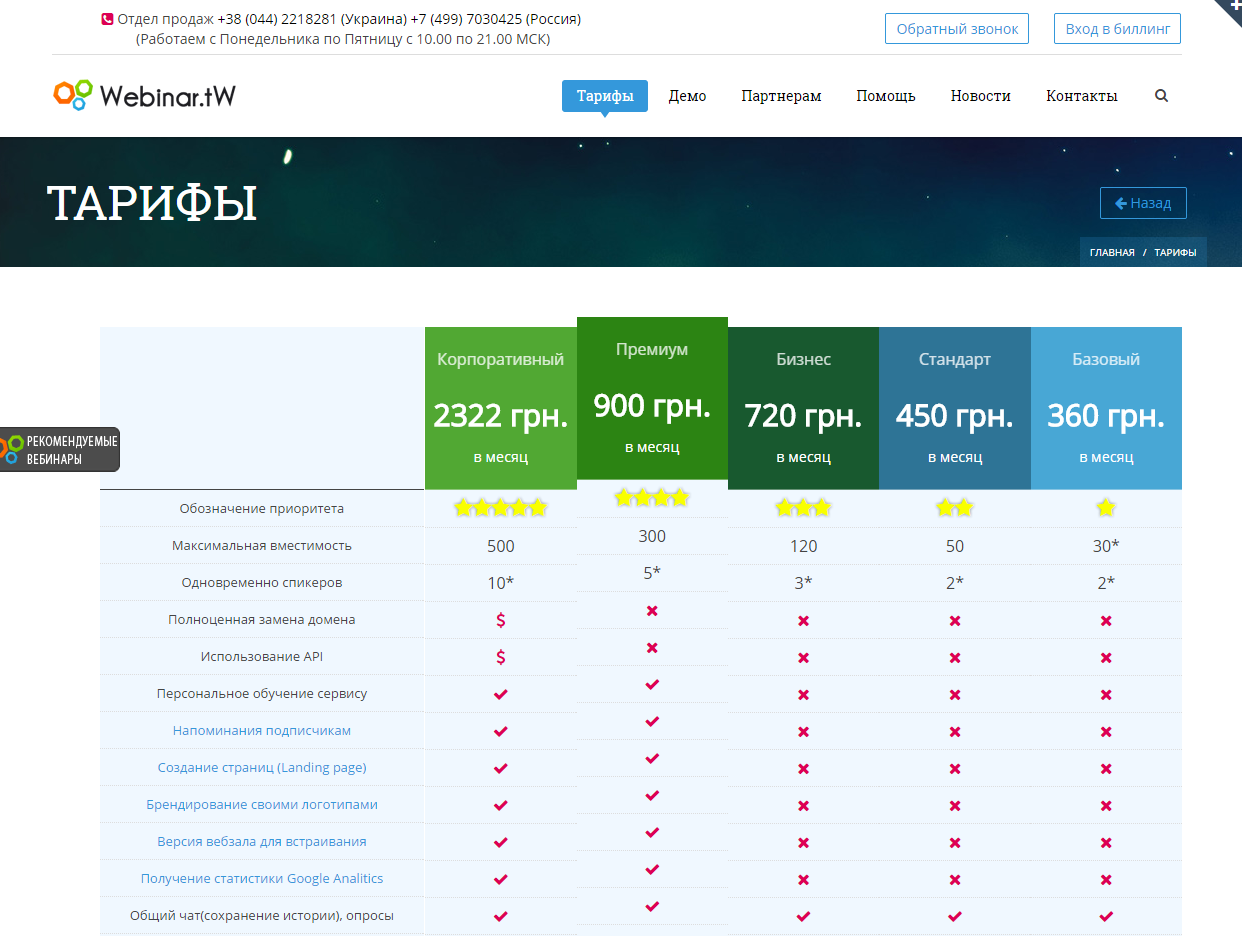Click Стандарт checkmark for Общий чат row

[x=955, y=916]
